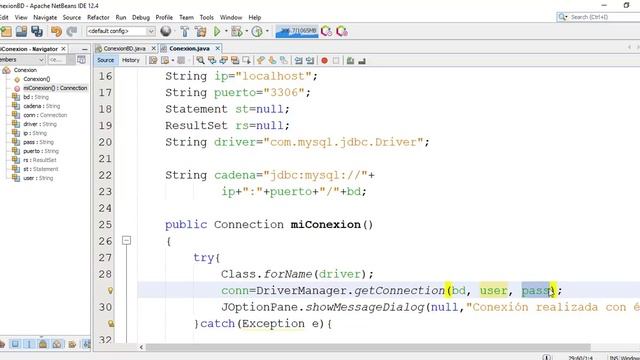
Task: Open the Debug menu
Action: pyautogui.click(x=141, y=18)
